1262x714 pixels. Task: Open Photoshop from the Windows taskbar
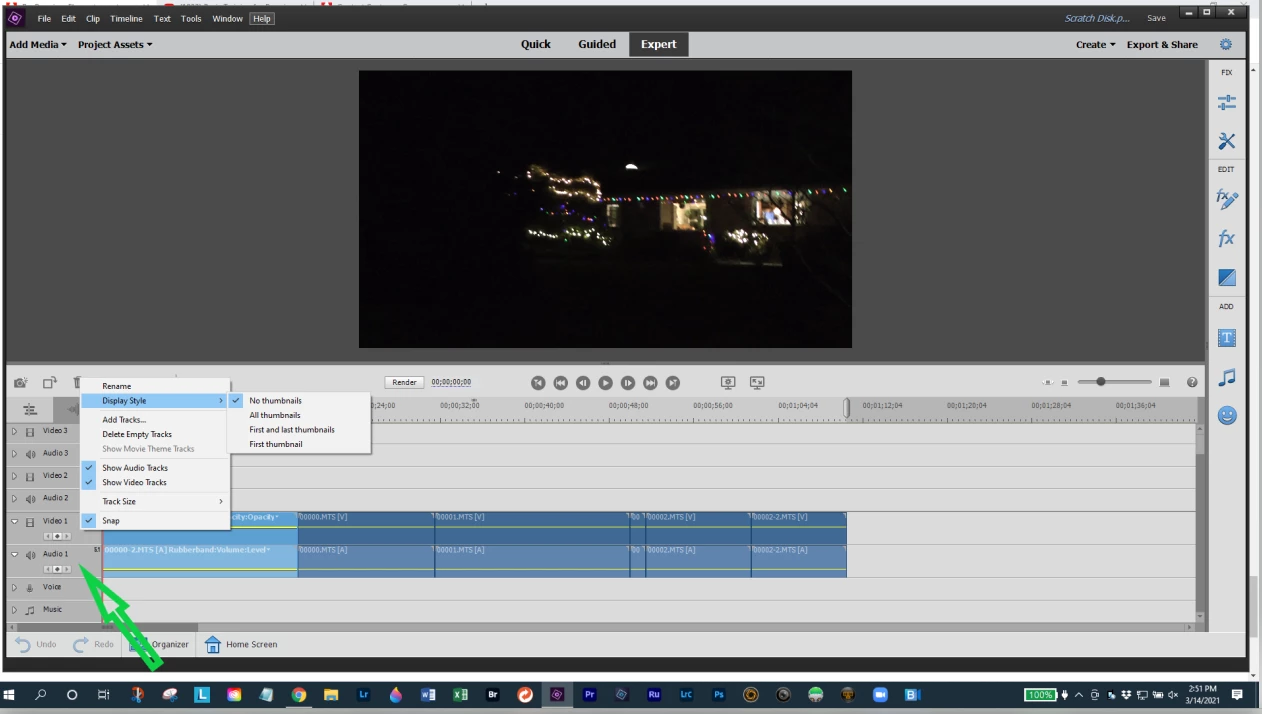pos(718,695)
